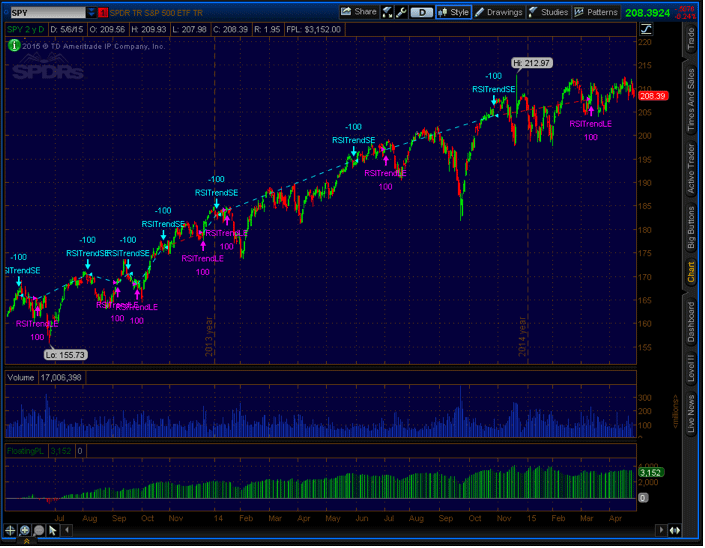Click the zoom in magnifier icon
The width and height of the screenshot is (705, 548).
point(25,531)
